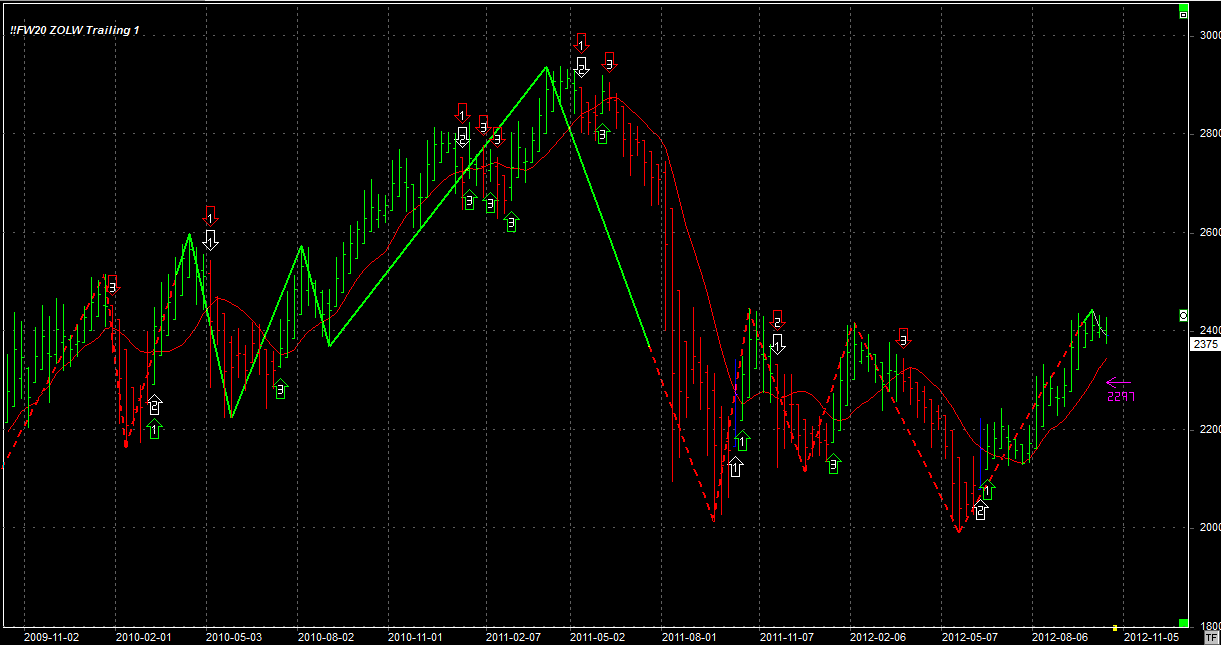Click the 2012-11-05 date label
Image resolution: width=1221 pixels, height=645 pixels.
[1149, 636]
